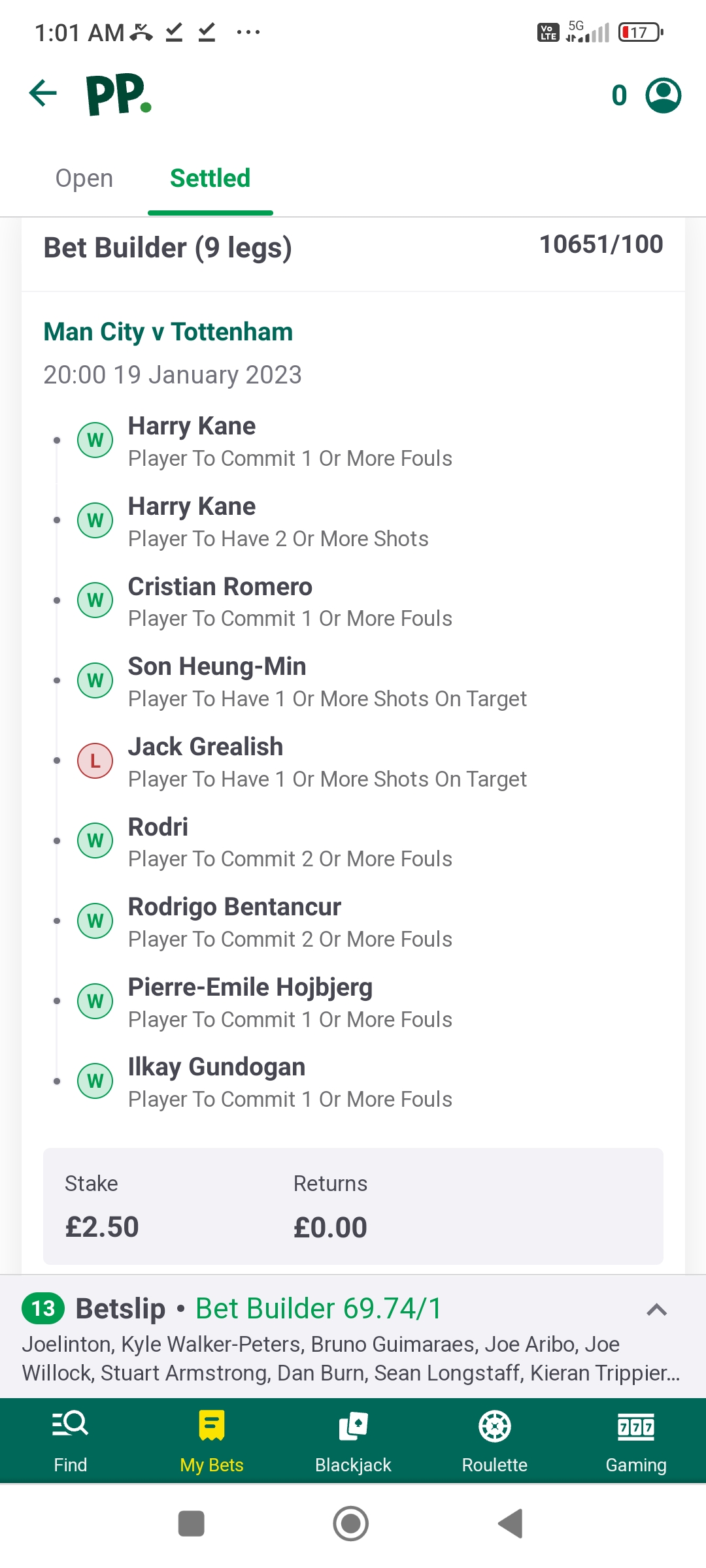Image resolution: width=706 pixels, height=1568 pixels.
Task: Select the Settled bets tab
Action: pos(210,178)
